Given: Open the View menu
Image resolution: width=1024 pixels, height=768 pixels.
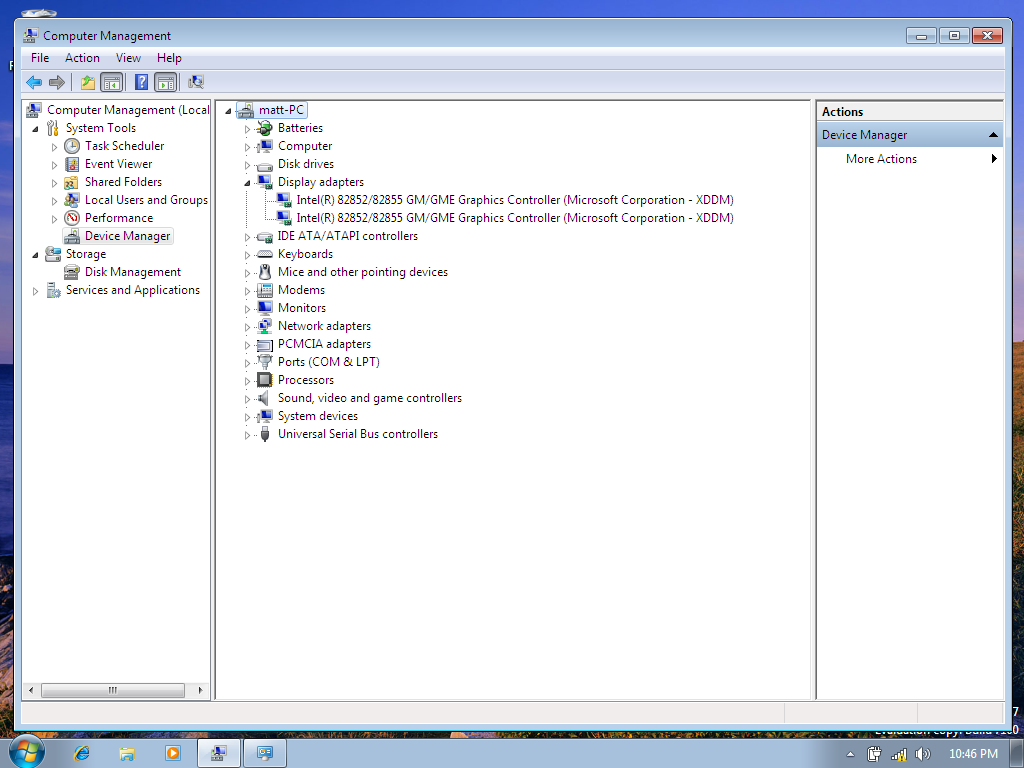Looking at the screenshot, I should coord(129,58).
